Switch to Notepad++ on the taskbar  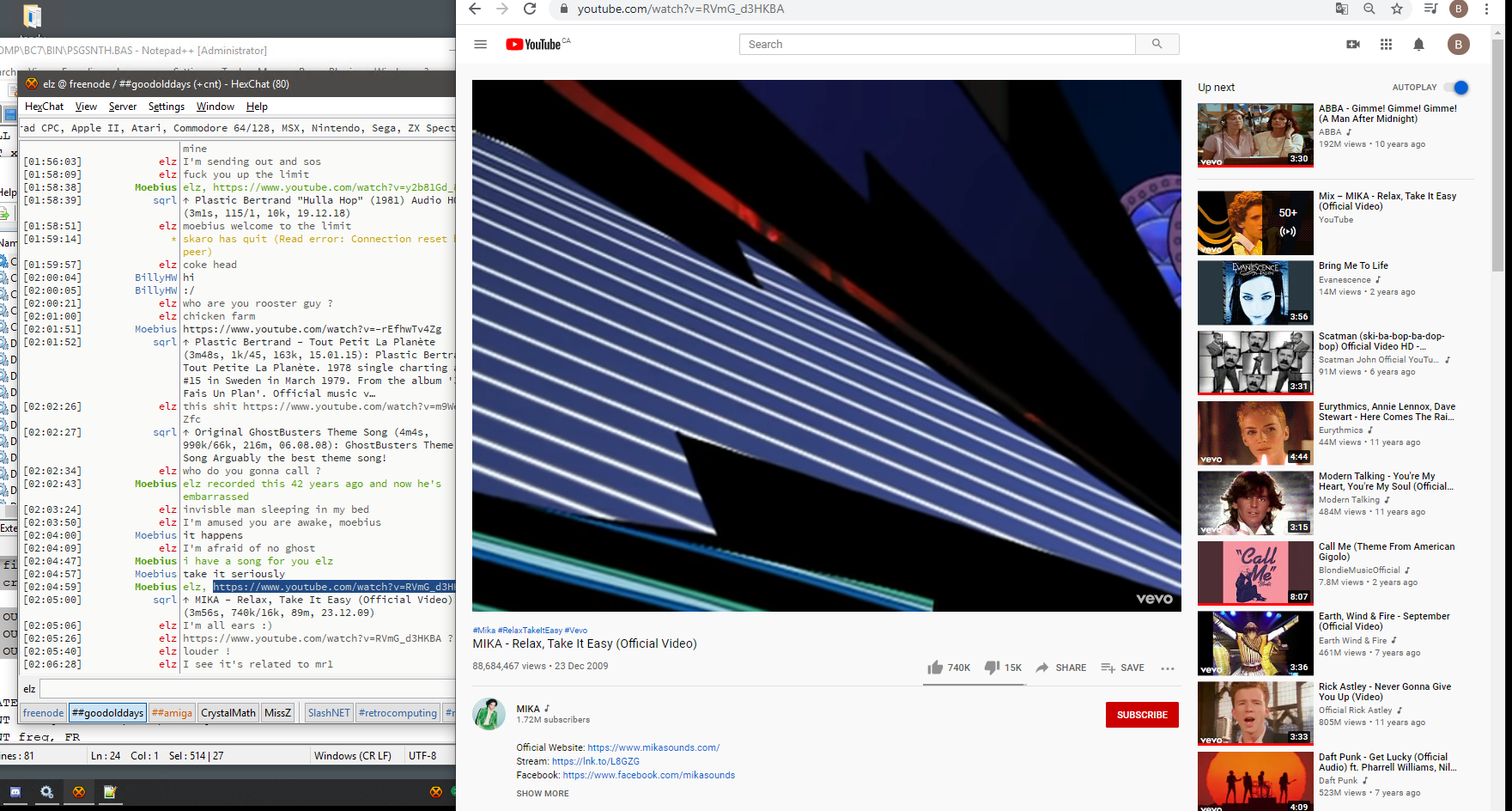point(110,792)
